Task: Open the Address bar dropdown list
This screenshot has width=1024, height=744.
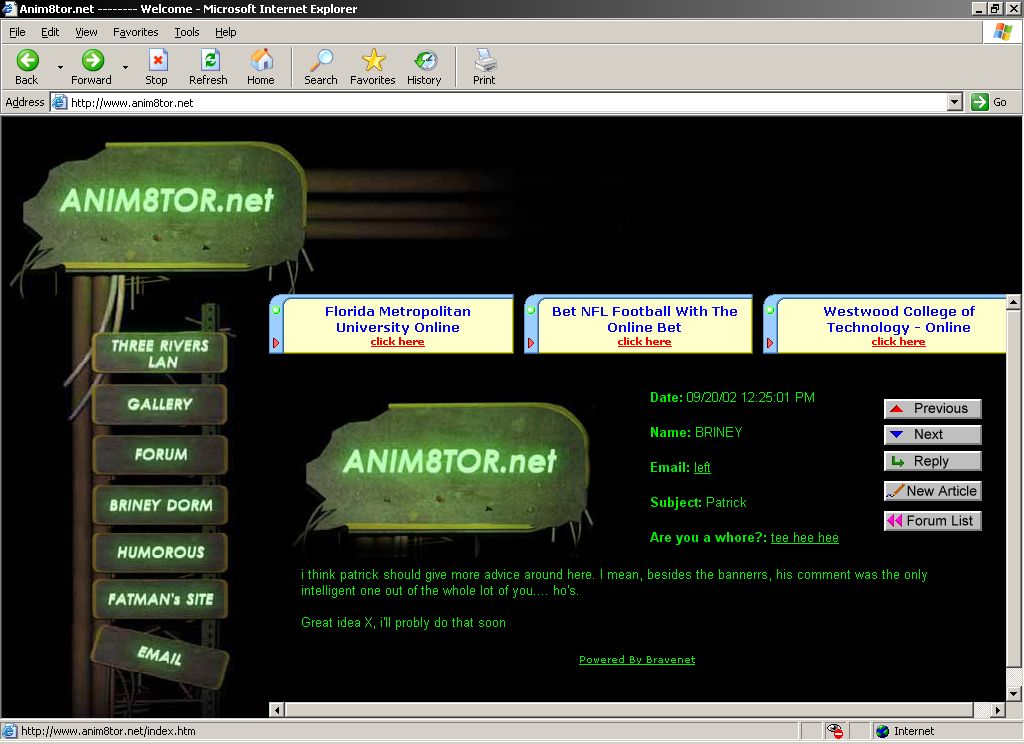Action: coord(955,102)
